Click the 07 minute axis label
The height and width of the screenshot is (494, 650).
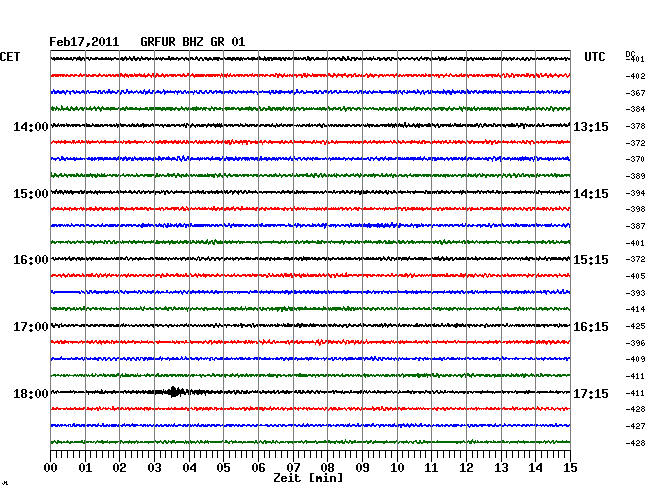(x=293, y=468)
